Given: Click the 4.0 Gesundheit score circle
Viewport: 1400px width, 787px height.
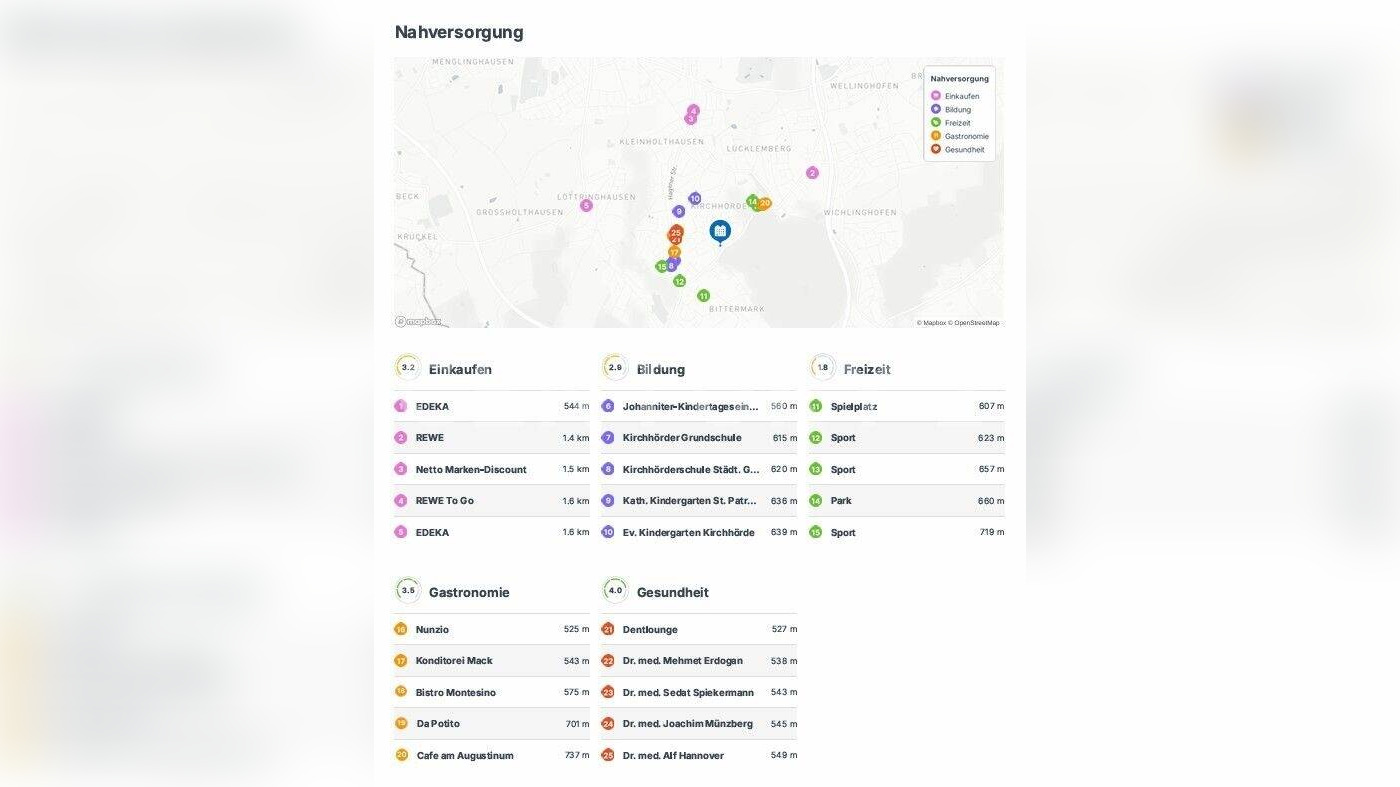Looking at the screenshot, I should pyautogui.click(x=615, y=591).
